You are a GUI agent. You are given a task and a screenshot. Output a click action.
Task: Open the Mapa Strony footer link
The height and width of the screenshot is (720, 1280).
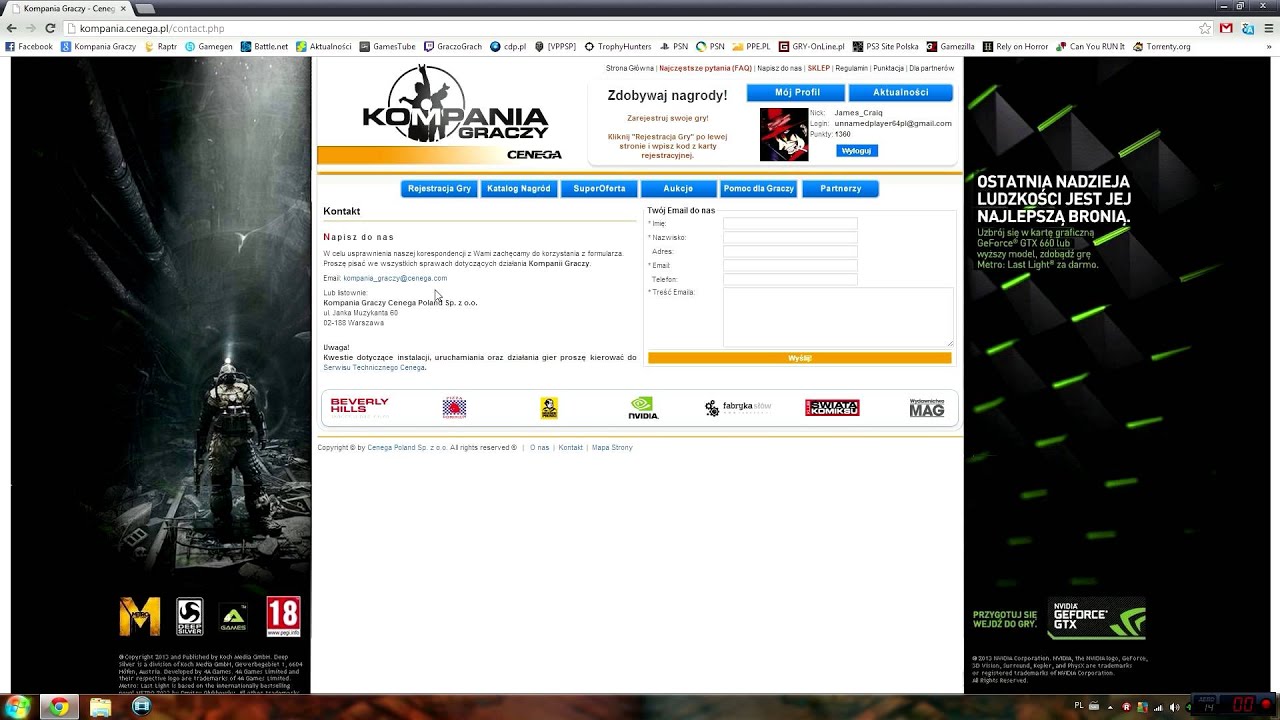click(x=612, y=448)
